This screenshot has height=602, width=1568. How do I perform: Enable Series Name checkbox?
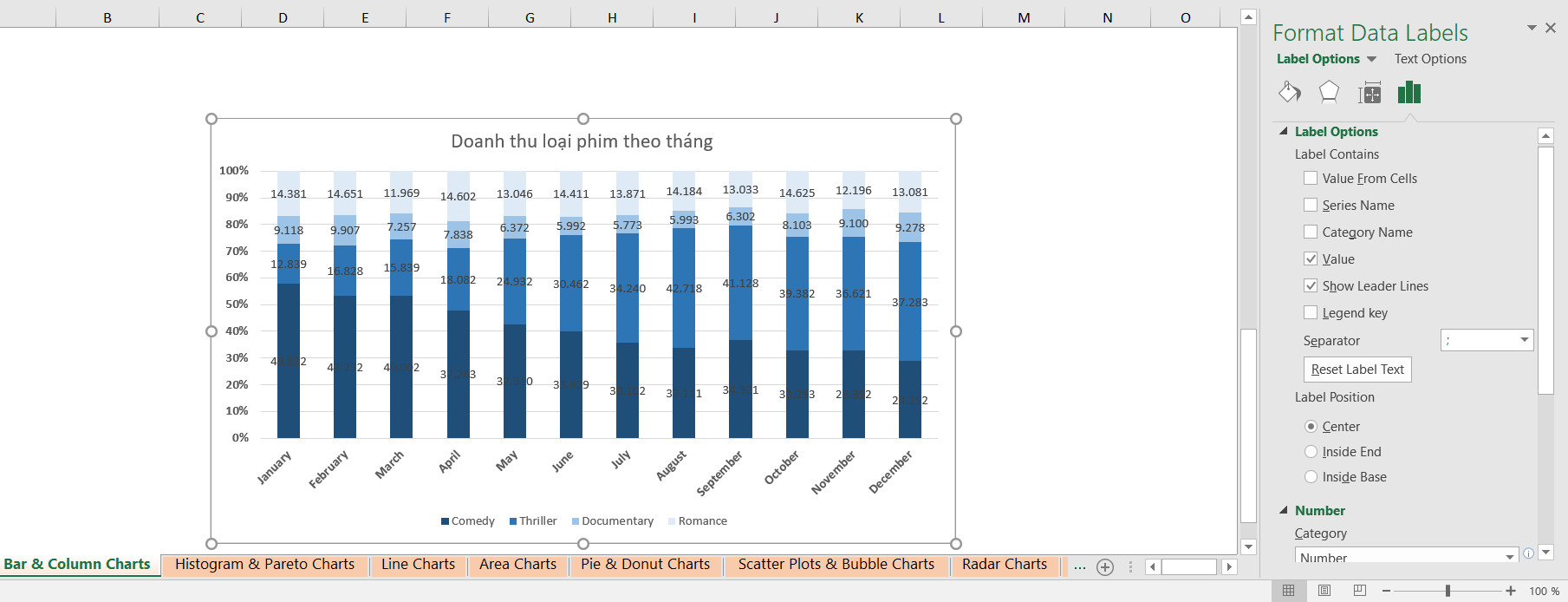1311,205
